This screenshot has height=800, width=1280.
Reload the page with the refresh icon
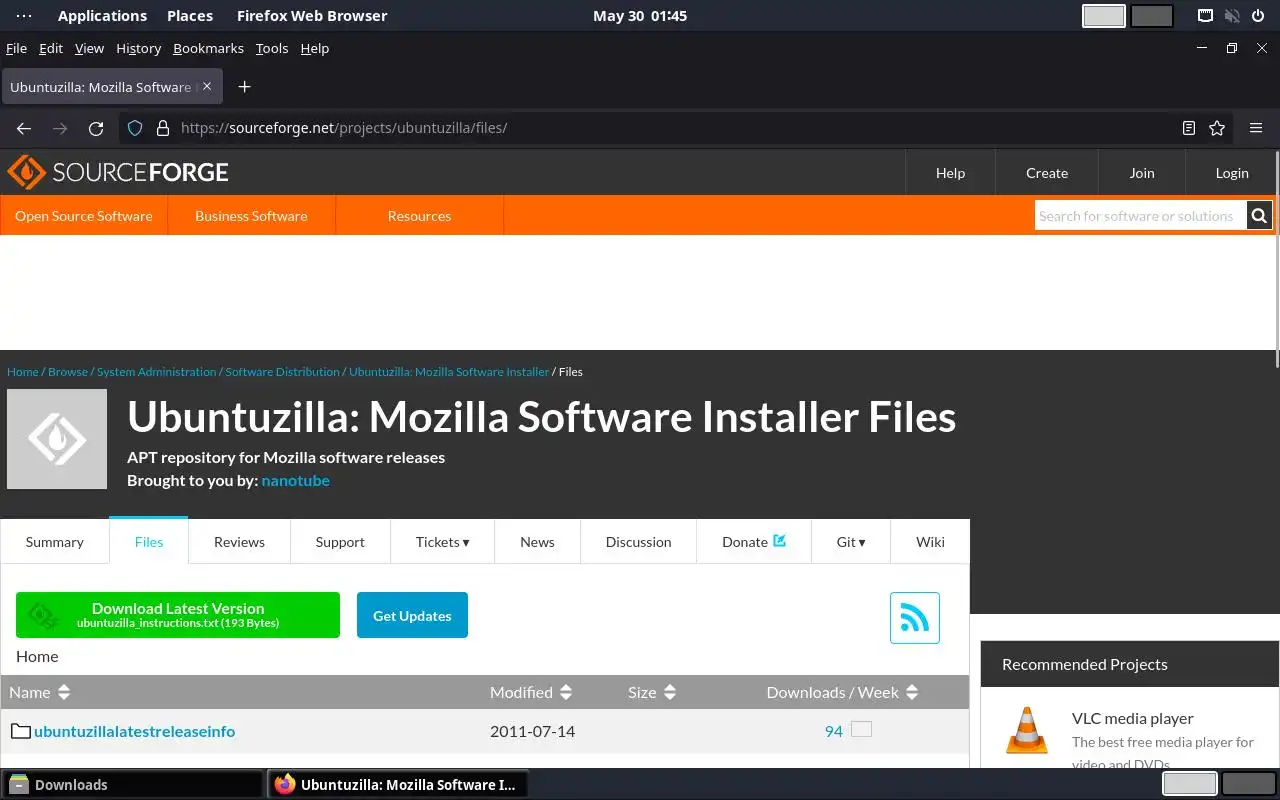pos(96,128)
